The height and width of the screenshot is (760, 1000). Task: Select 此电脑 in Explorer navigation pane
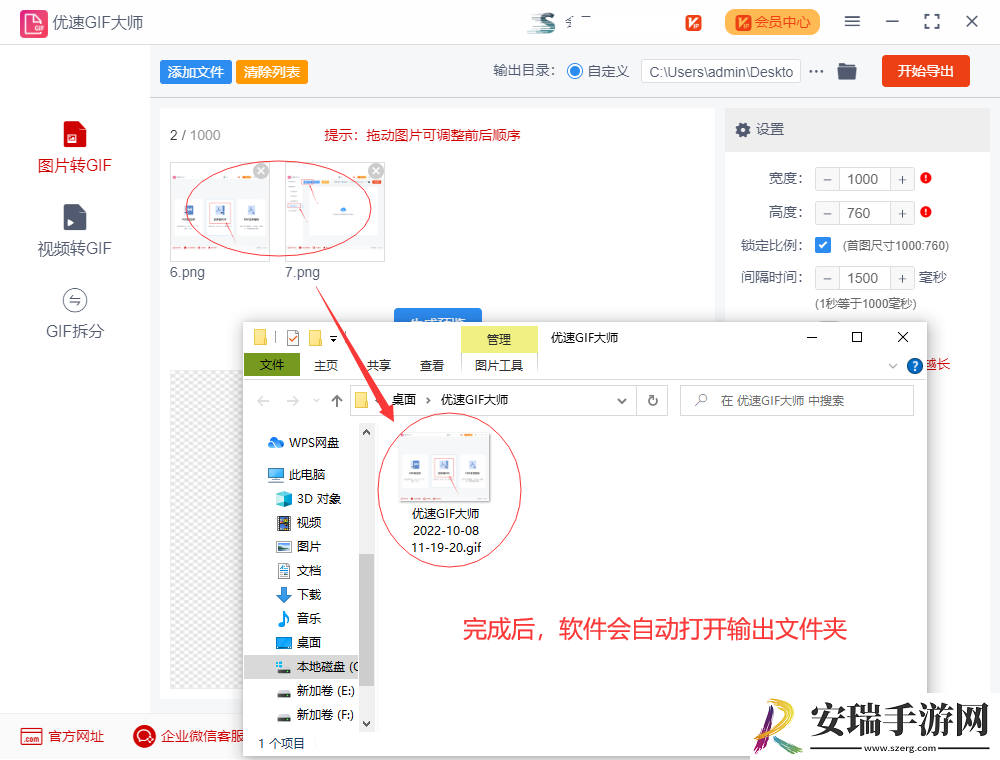tap(297, 474)
